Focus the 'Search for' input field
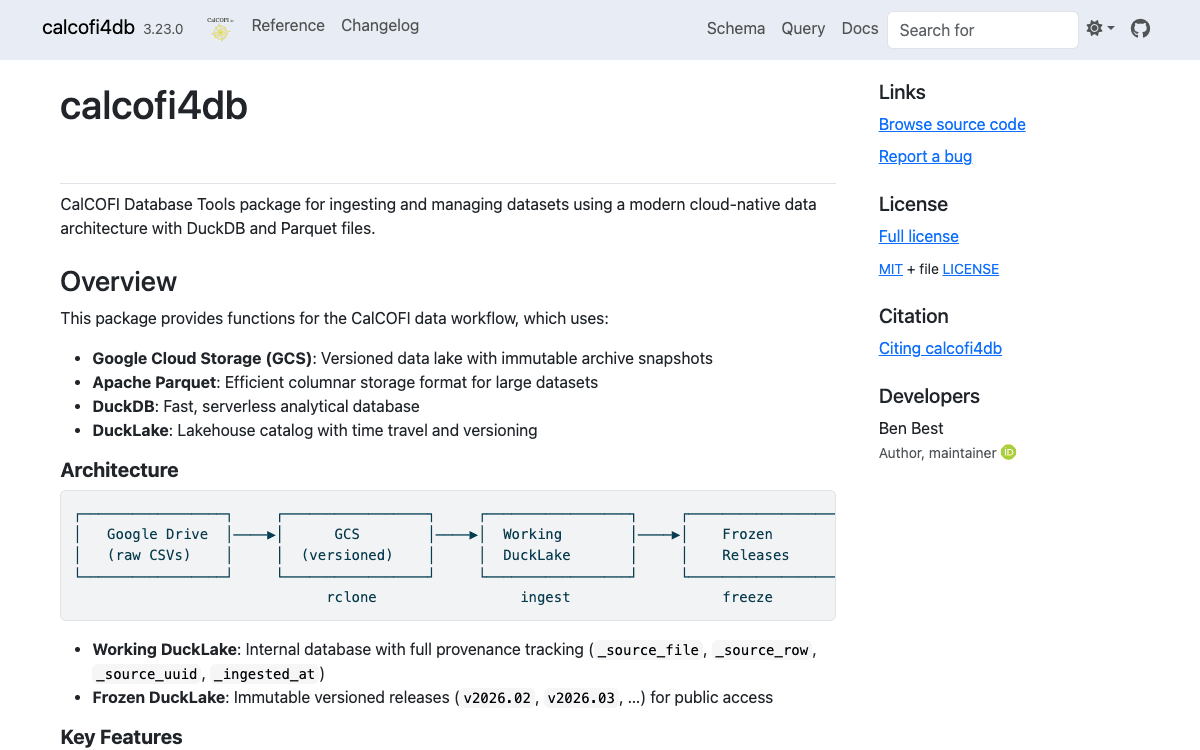Screen dimensions: 1200x750 coord(983,30)
